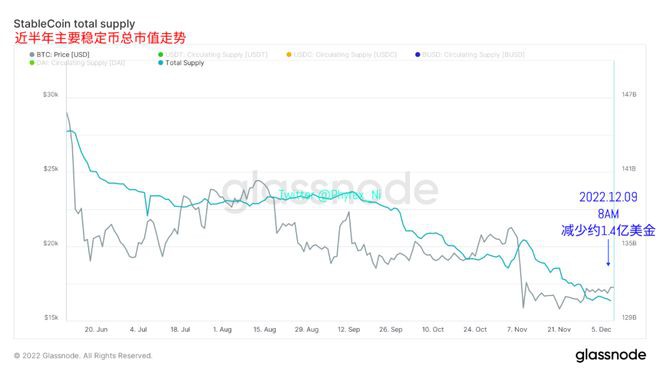The image size is (660, 372).
Task: Toggle the Total Supply legend entry
Action: coord(181,63)
